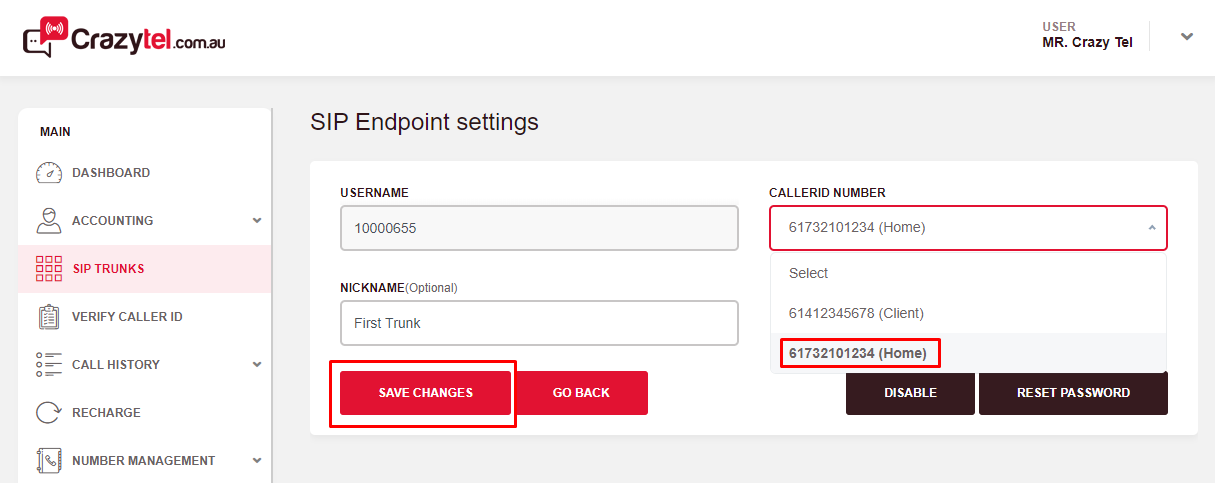
Task: Click the Number Management phonebook icon
Action: (49, 461)
